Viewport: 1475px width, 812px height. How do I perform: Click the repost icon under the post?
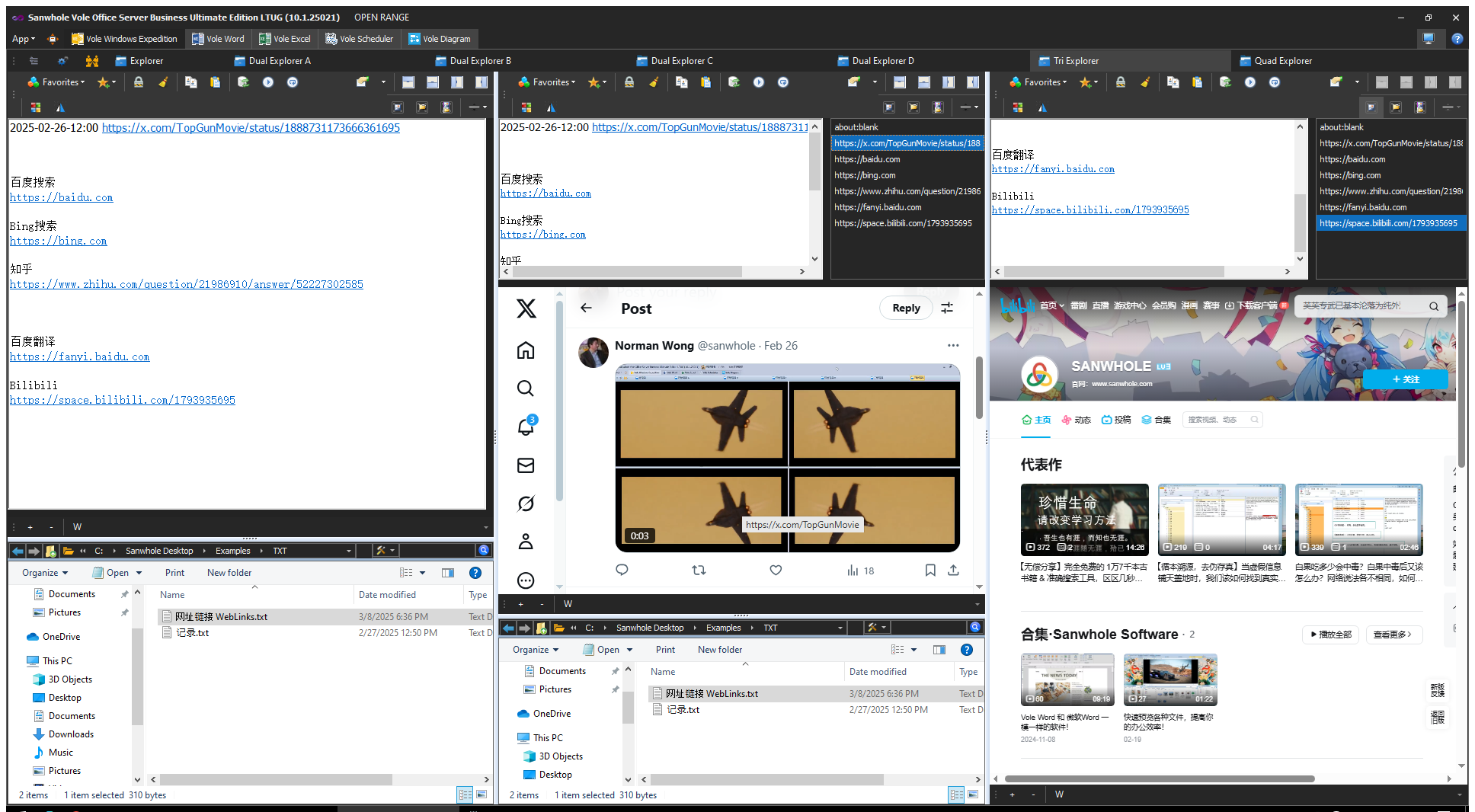click(699, 570)
